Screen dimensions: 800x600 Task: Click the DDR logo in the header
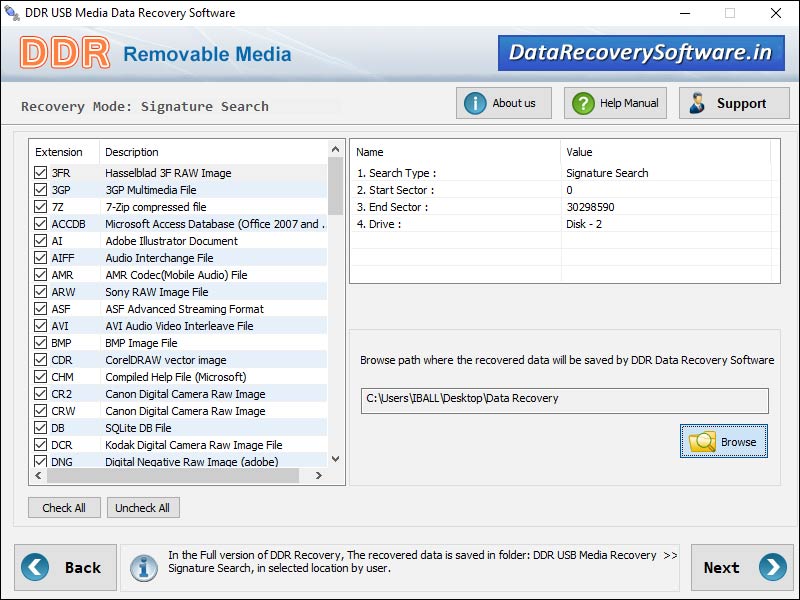pos(64,54)
